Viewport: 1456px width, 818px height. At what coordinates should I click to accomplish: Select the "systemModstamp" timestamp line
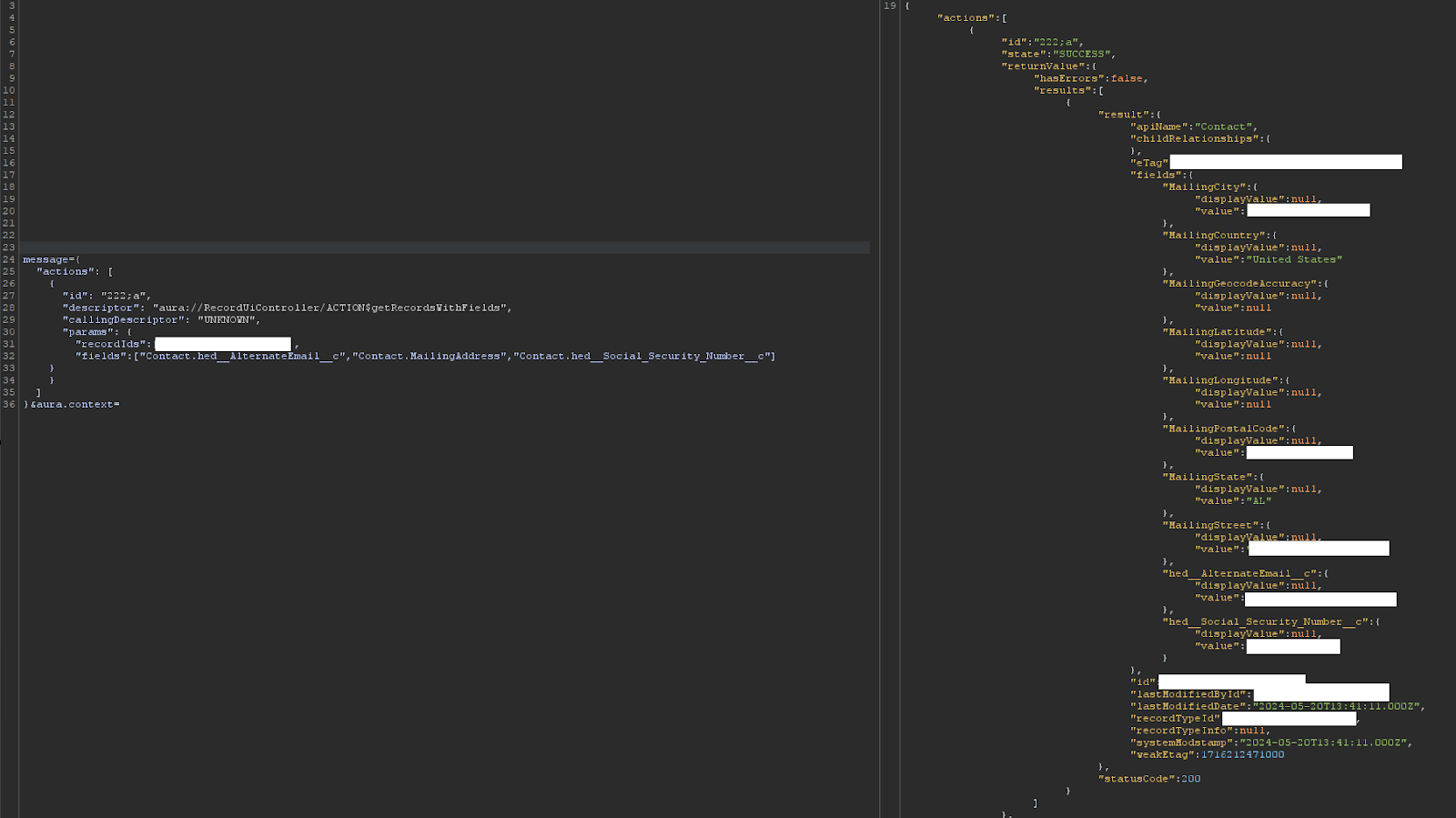[x=1271, y=742]
